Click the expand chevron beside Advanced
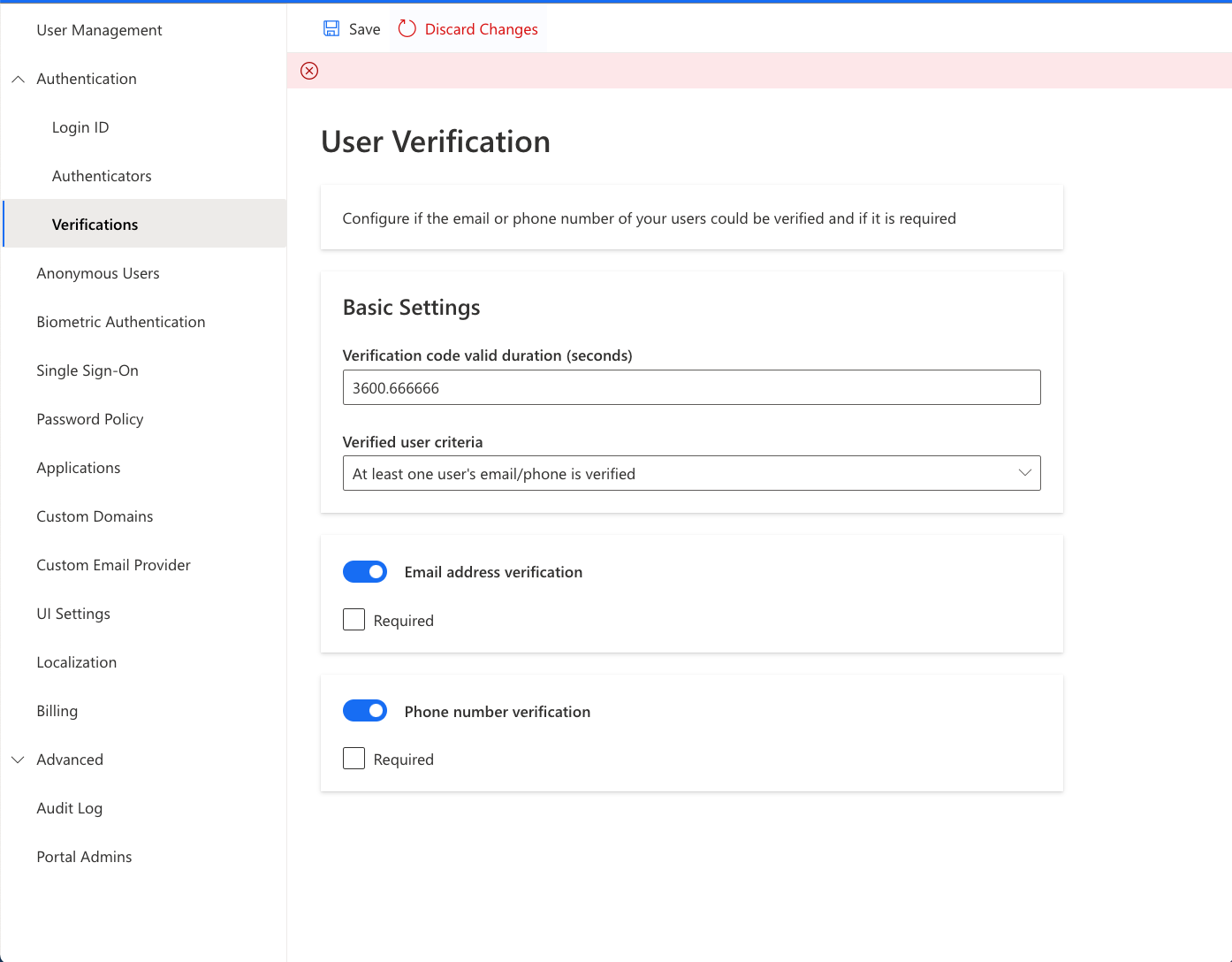Image resolution: width=1232 pixels, height=962 pixels. pos(18,760)
